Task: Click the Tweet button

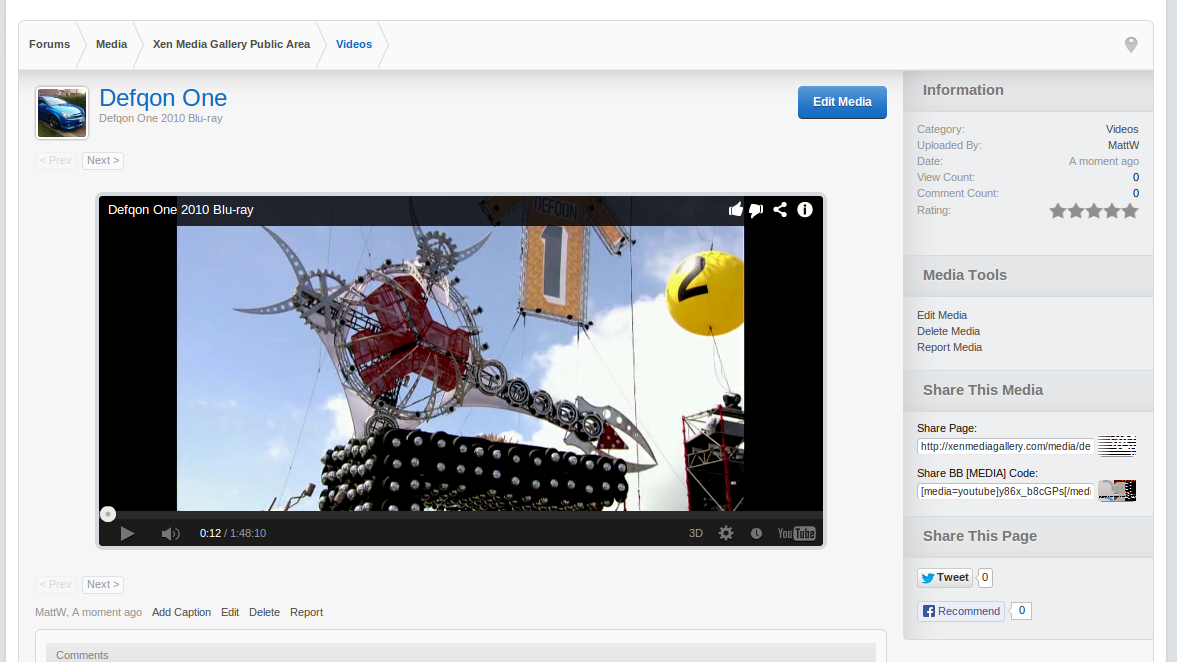Action: tap(944, 578)
